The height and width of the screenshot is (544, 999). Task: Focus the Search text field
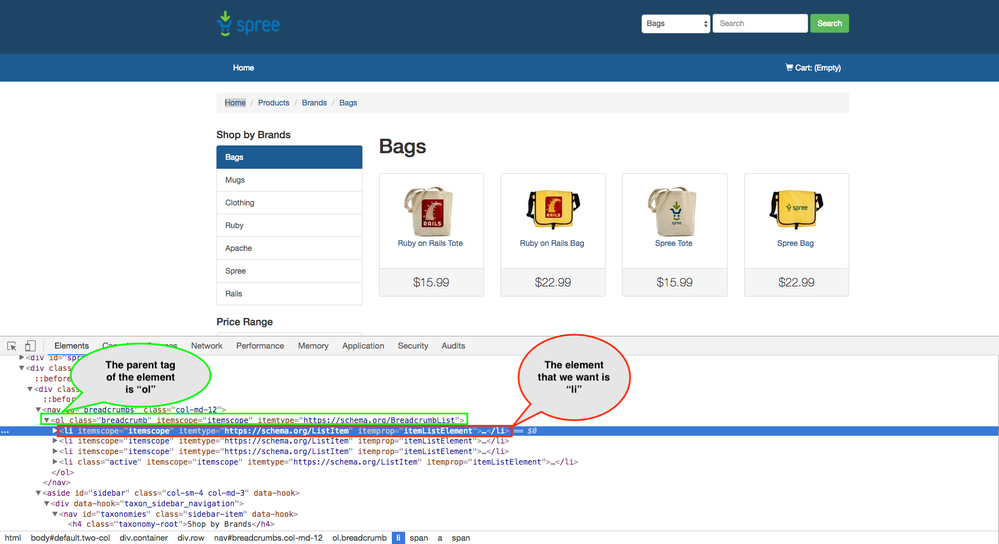click(760, 24)
